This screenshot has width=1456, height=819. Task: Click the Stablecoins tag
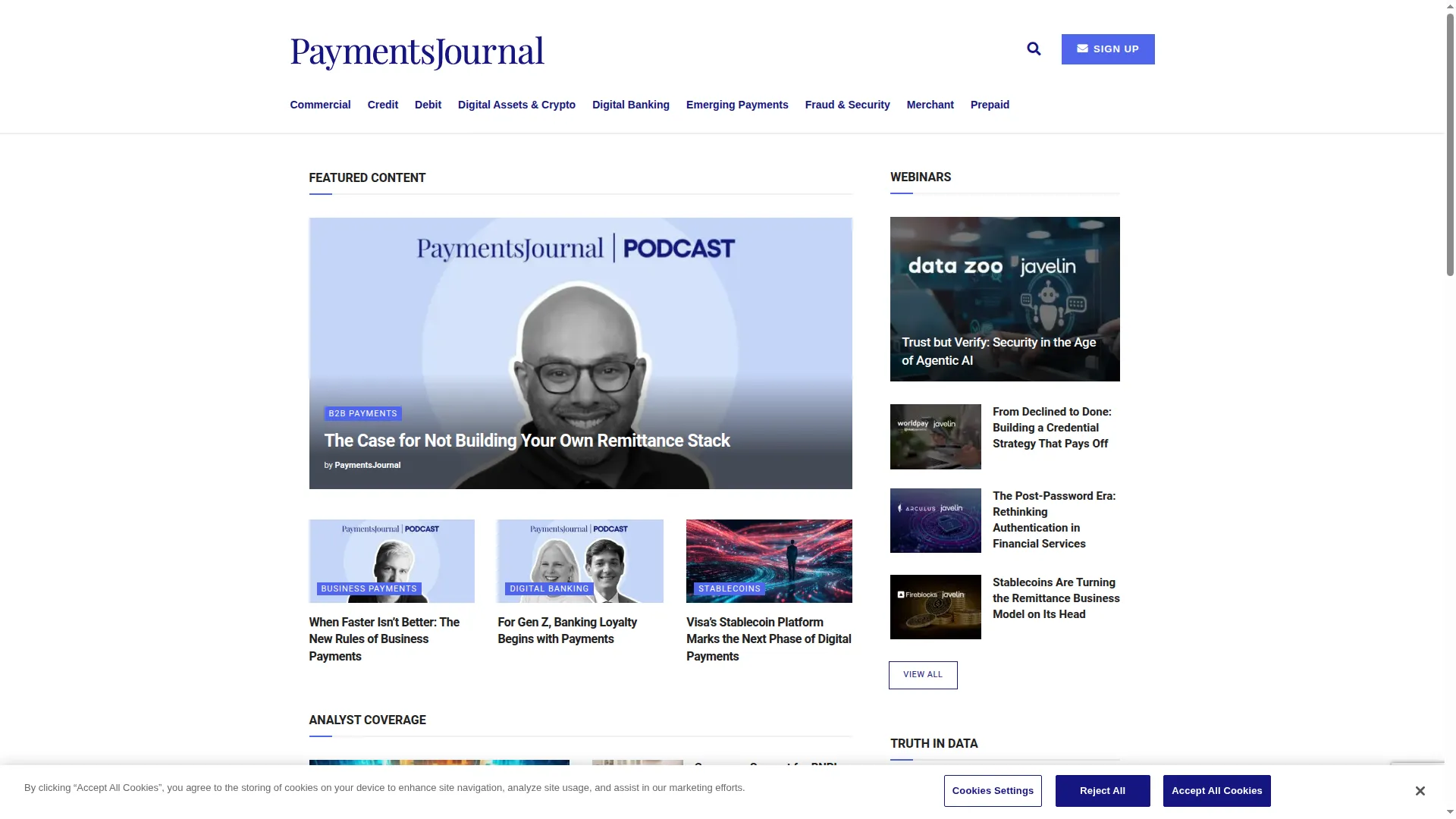729,588
